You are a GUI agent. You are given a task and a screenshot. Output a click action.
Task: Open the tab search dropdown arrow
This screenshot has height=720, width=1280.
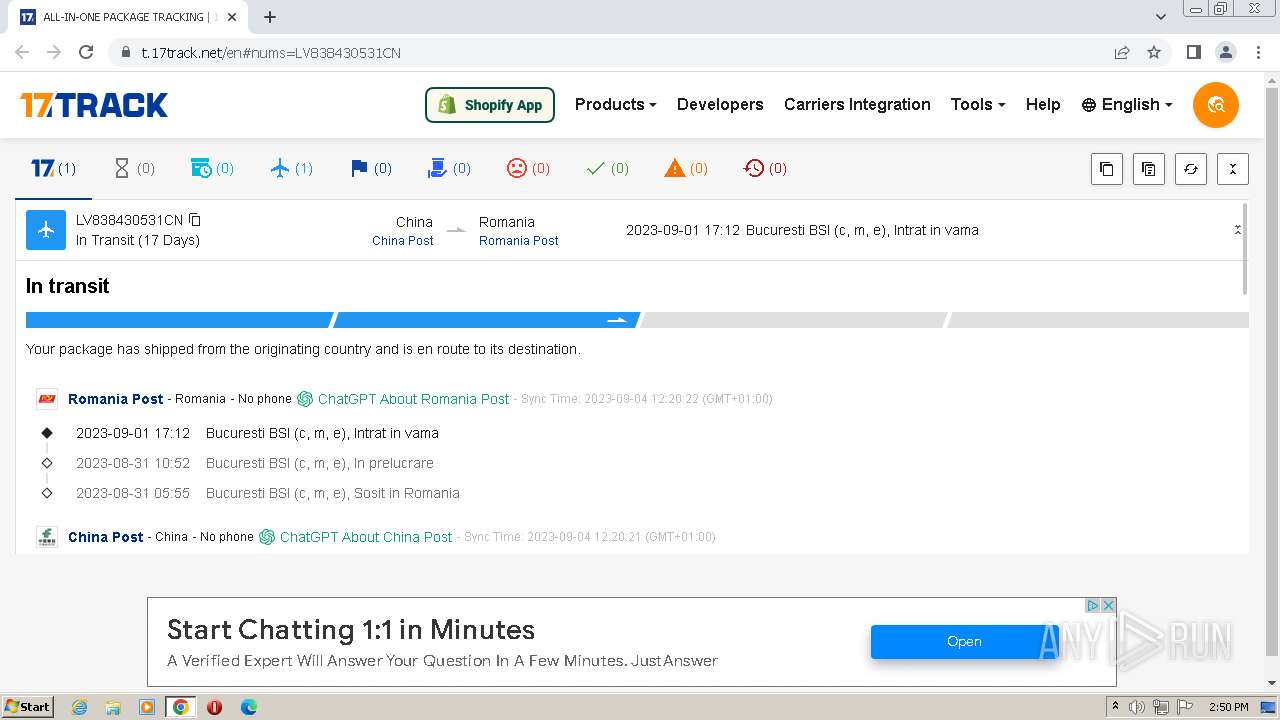coord(1161,17)
